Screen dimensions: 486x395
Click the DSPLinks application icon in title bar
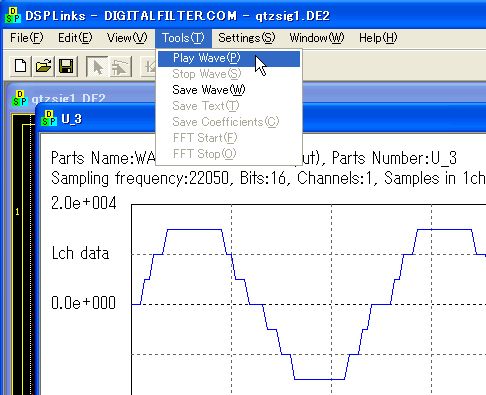(13, 15)
